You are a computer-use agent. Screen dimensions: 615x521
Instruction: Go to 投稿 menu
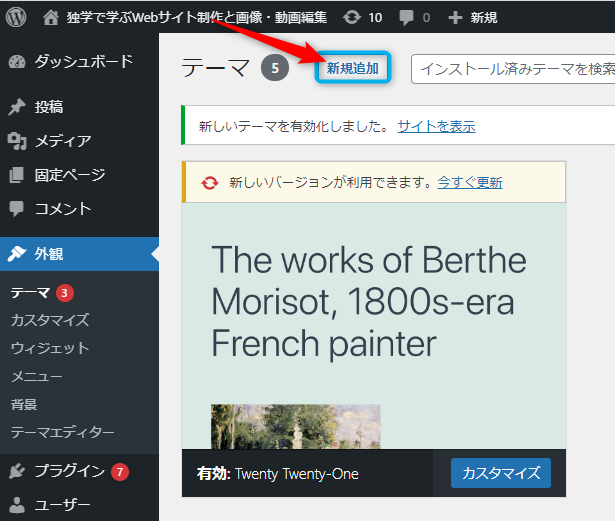[x=49, y=107]
